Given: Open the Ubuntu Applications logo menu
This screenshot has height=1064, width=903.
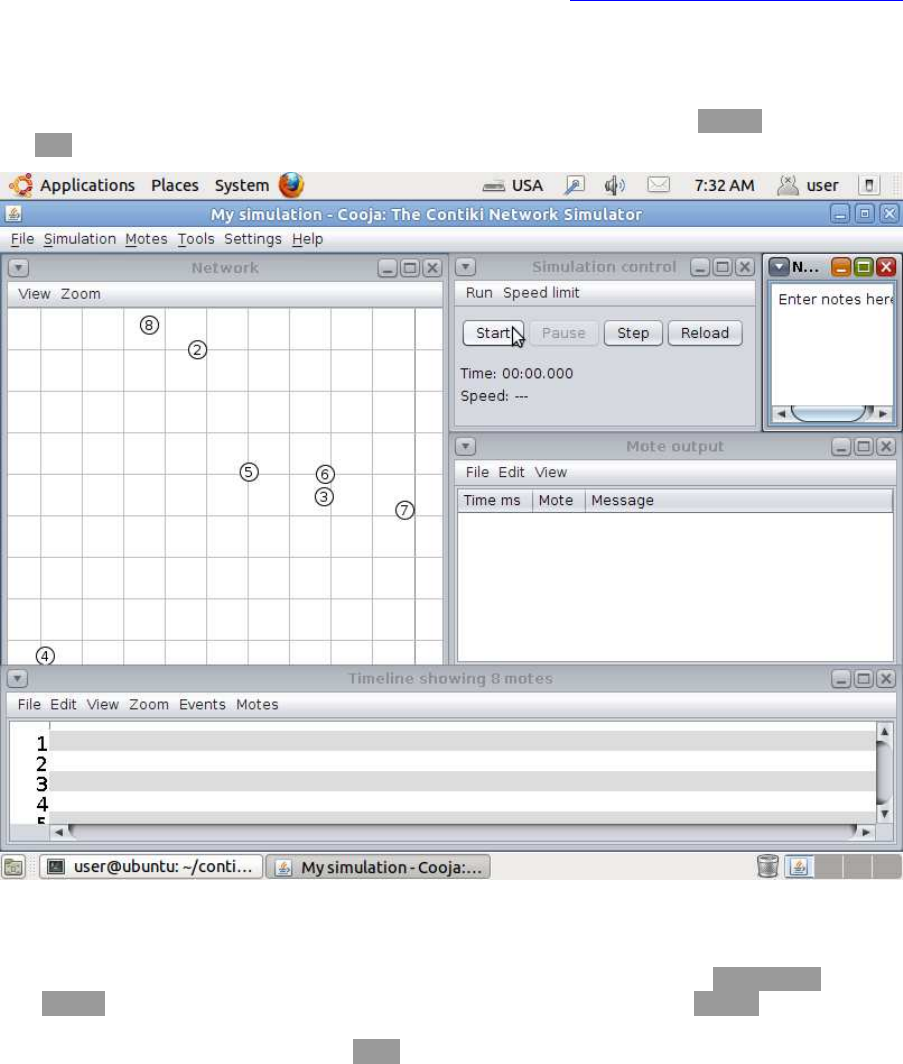Looking at the screenshot, I should coord(20,185).
